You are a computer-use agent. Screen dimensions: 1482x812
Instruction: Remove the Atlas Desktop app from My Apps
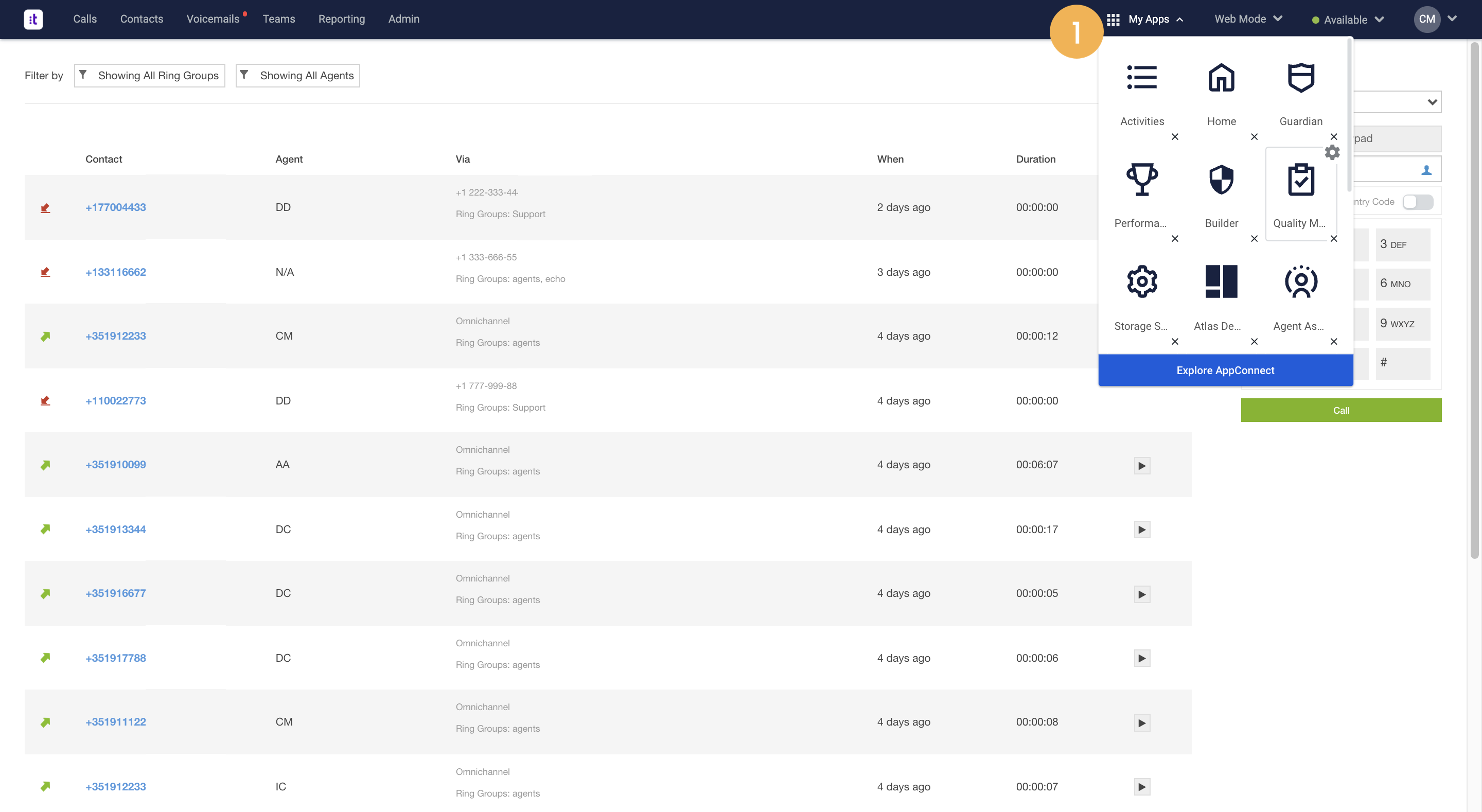[x=1254, y=341]
